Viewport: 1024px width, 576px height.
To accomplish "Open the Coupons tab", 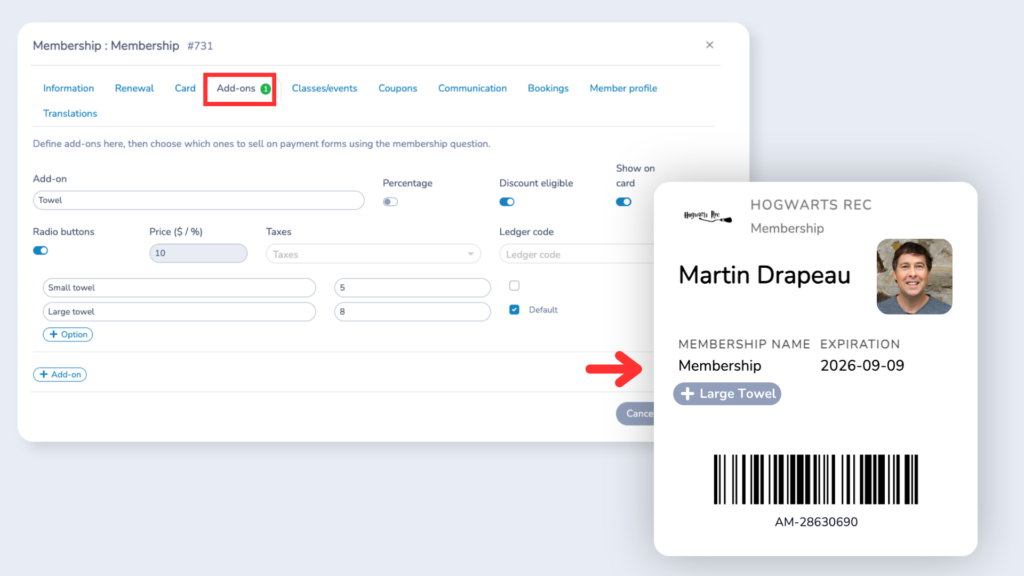I will coord(398,88).
